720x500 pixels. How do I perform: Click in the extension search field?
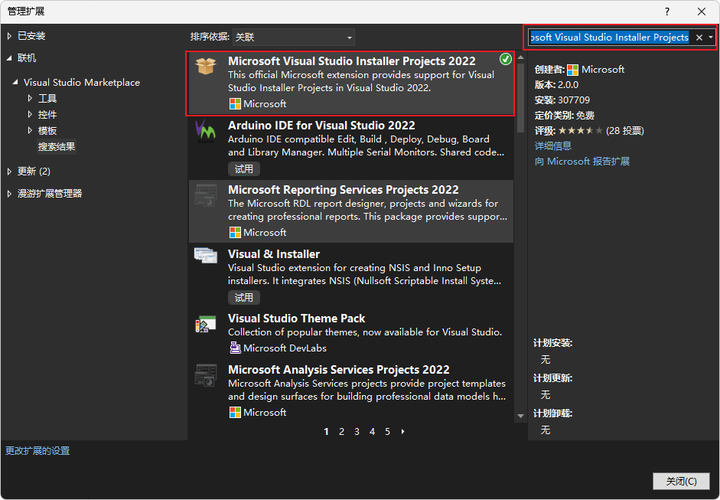pyautogui.click(x=610, y=38)
